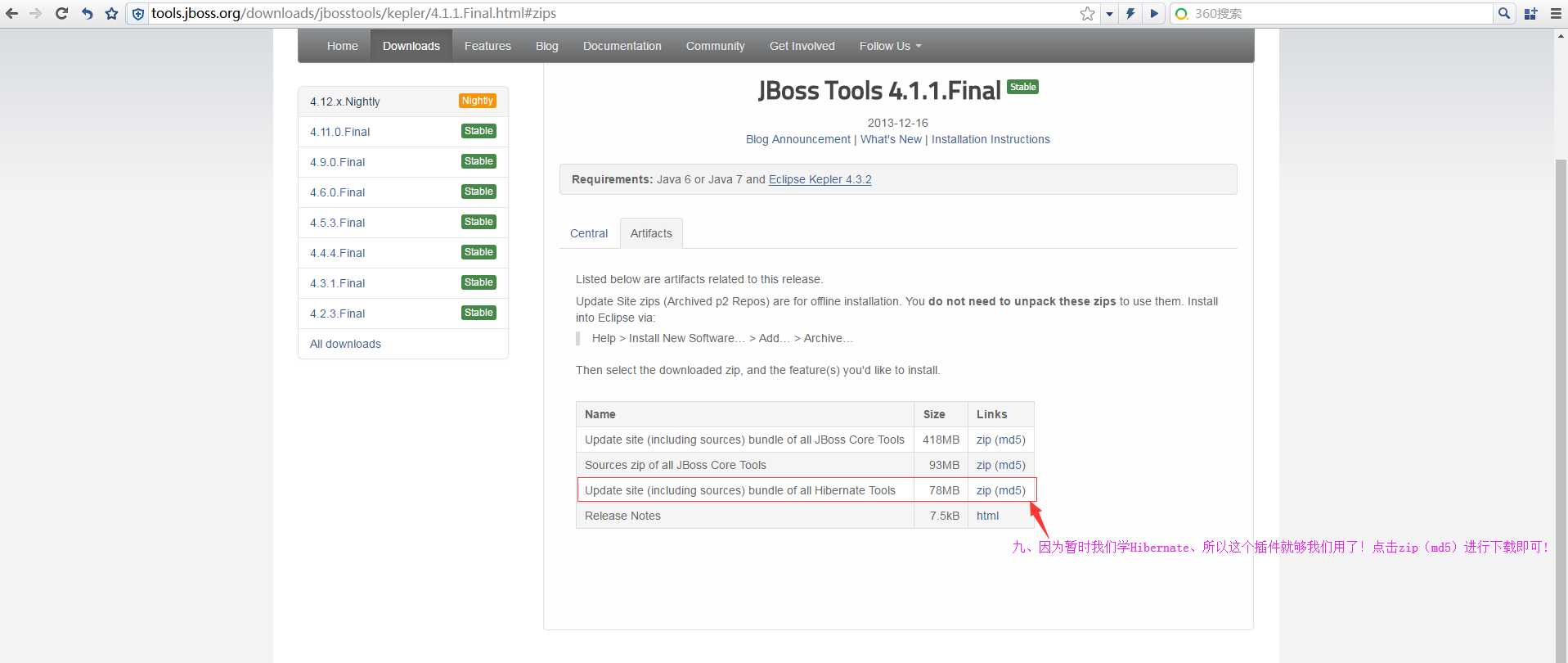Download zip for Sources zip row

pos(983,465)
